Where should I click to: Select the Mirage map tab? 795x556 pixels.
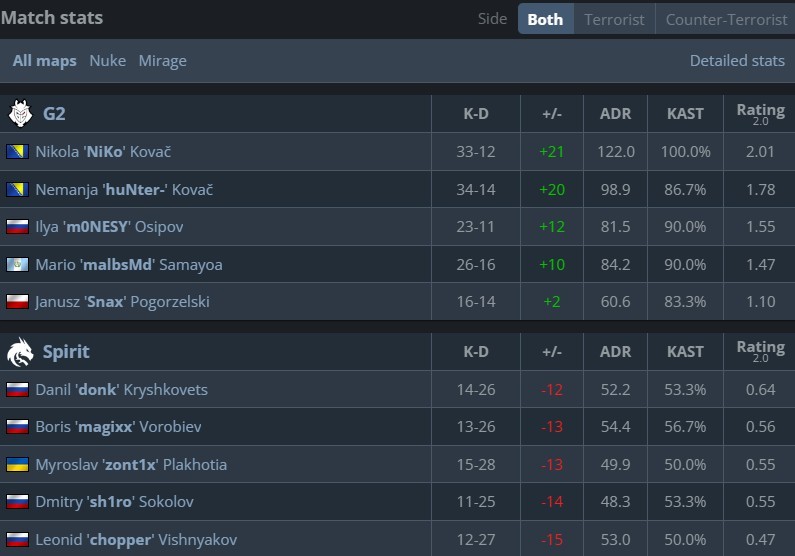coord(162,61)
